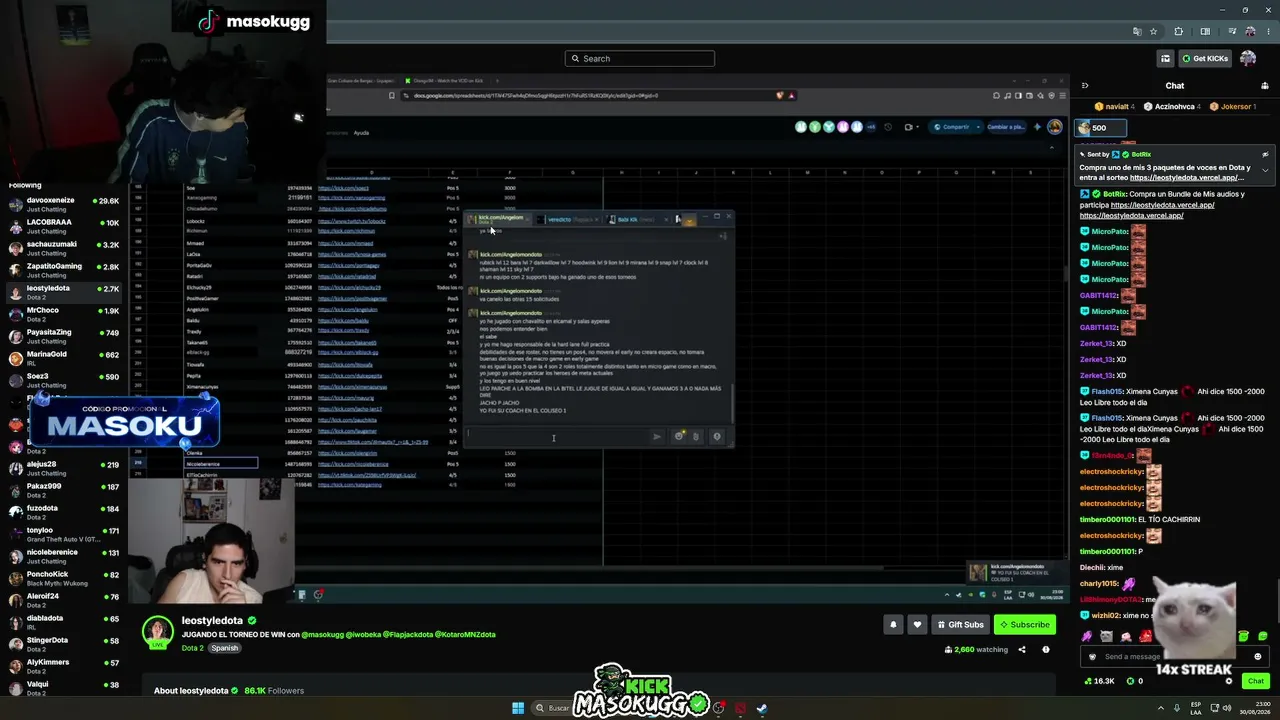Open the notification bell for leostyledota

click(x=893, y=624)
